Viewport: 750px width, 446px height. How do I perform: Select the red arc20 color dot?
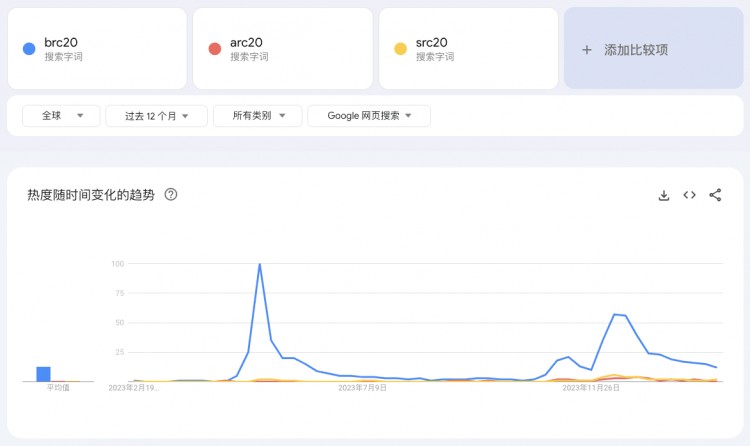click(215, 49)
